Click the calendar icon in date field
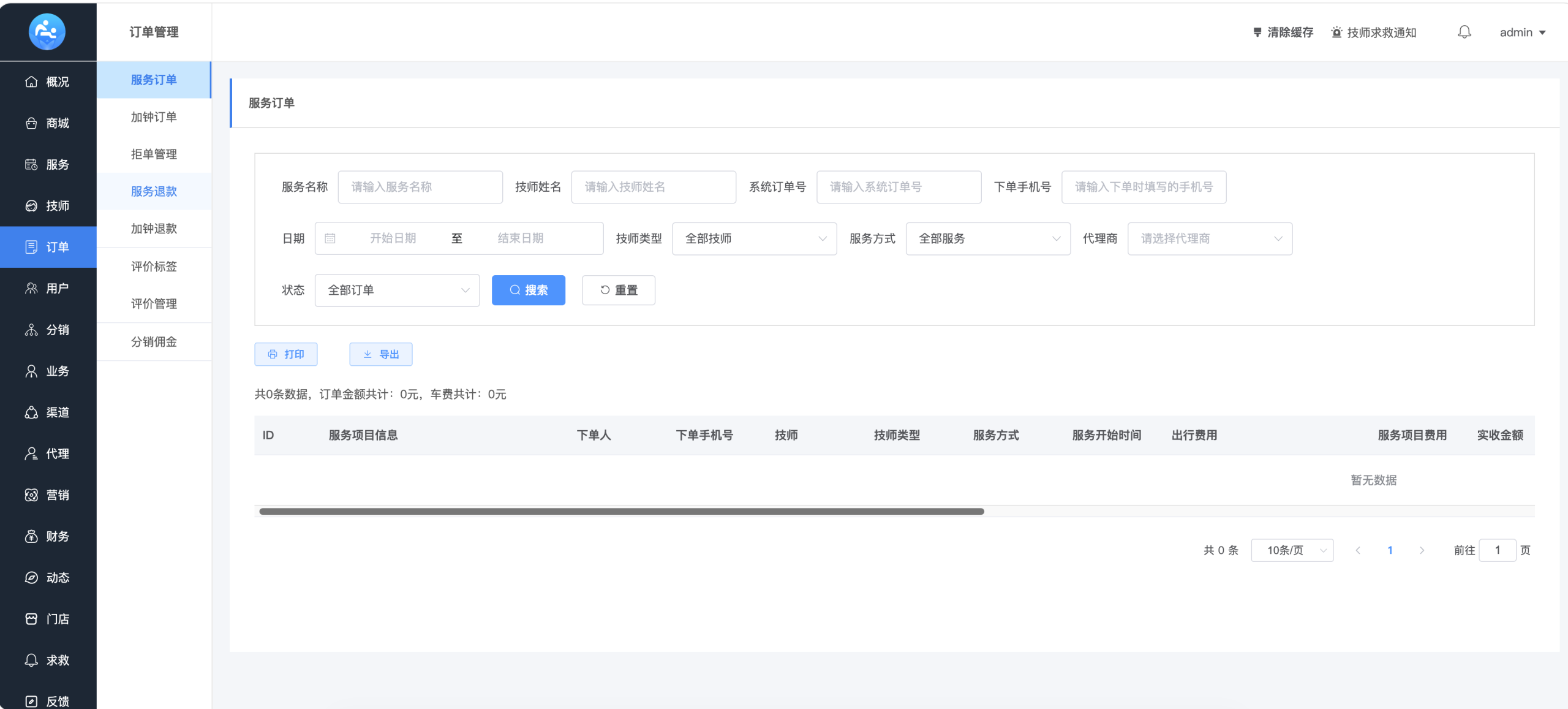 point(330,238)
